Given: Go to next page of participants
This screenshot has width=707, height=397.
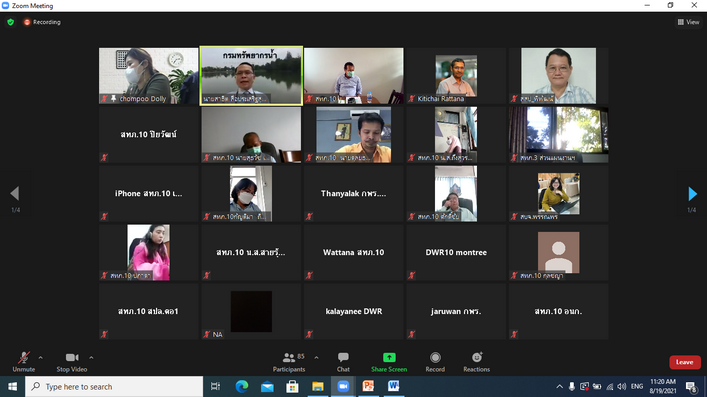Looking at the screenshot, I should [693, 194].
